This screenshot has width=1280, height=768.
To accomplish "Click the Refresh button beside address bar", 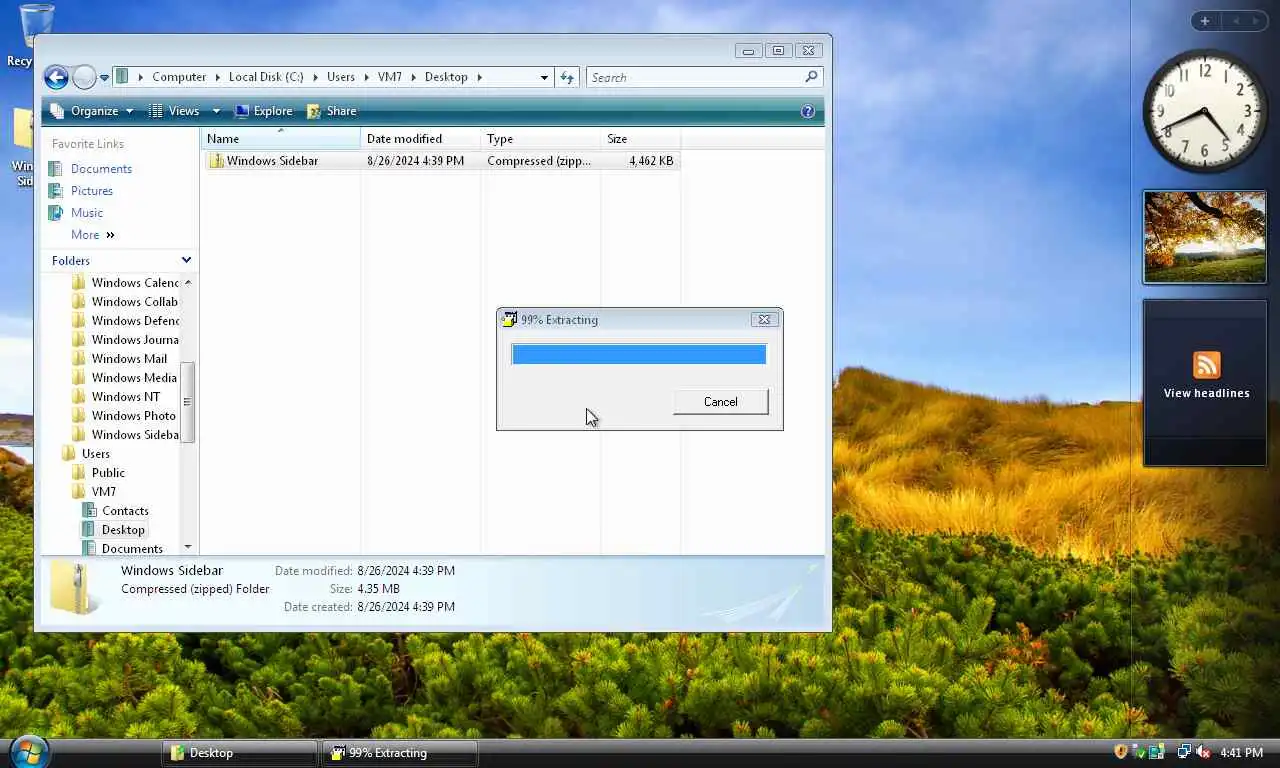I will click(567, 77).
